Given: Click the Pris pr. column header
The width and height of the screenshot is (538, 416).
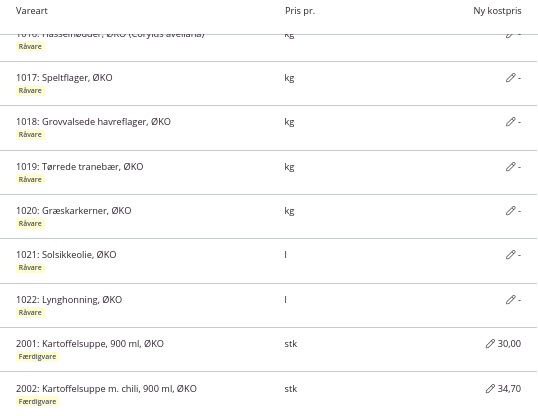Looking at the screenshot, I should [300, 11].
